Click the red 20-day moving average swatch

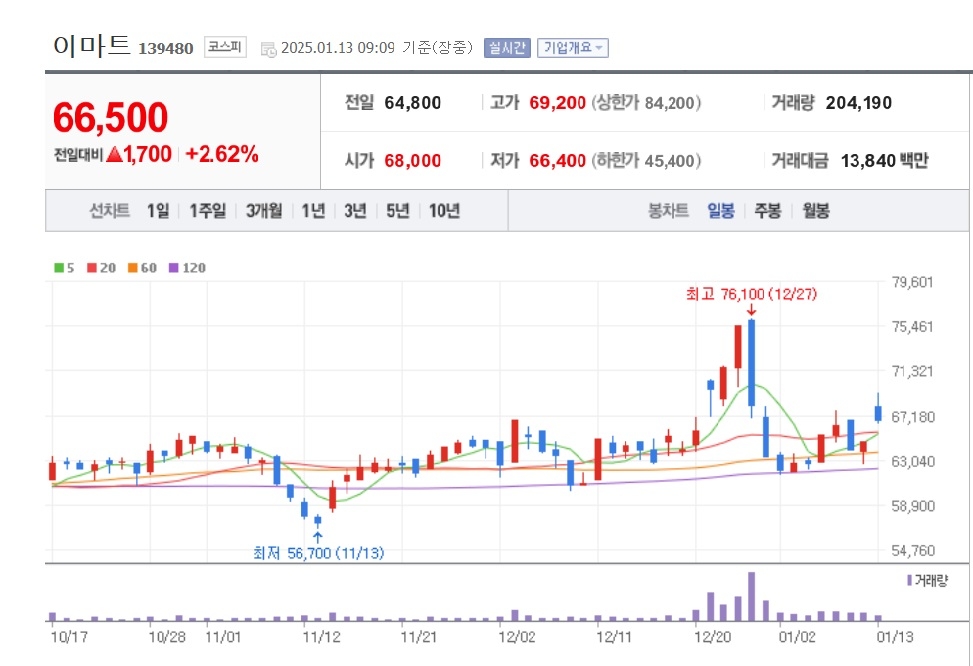(x=92, y=268)
